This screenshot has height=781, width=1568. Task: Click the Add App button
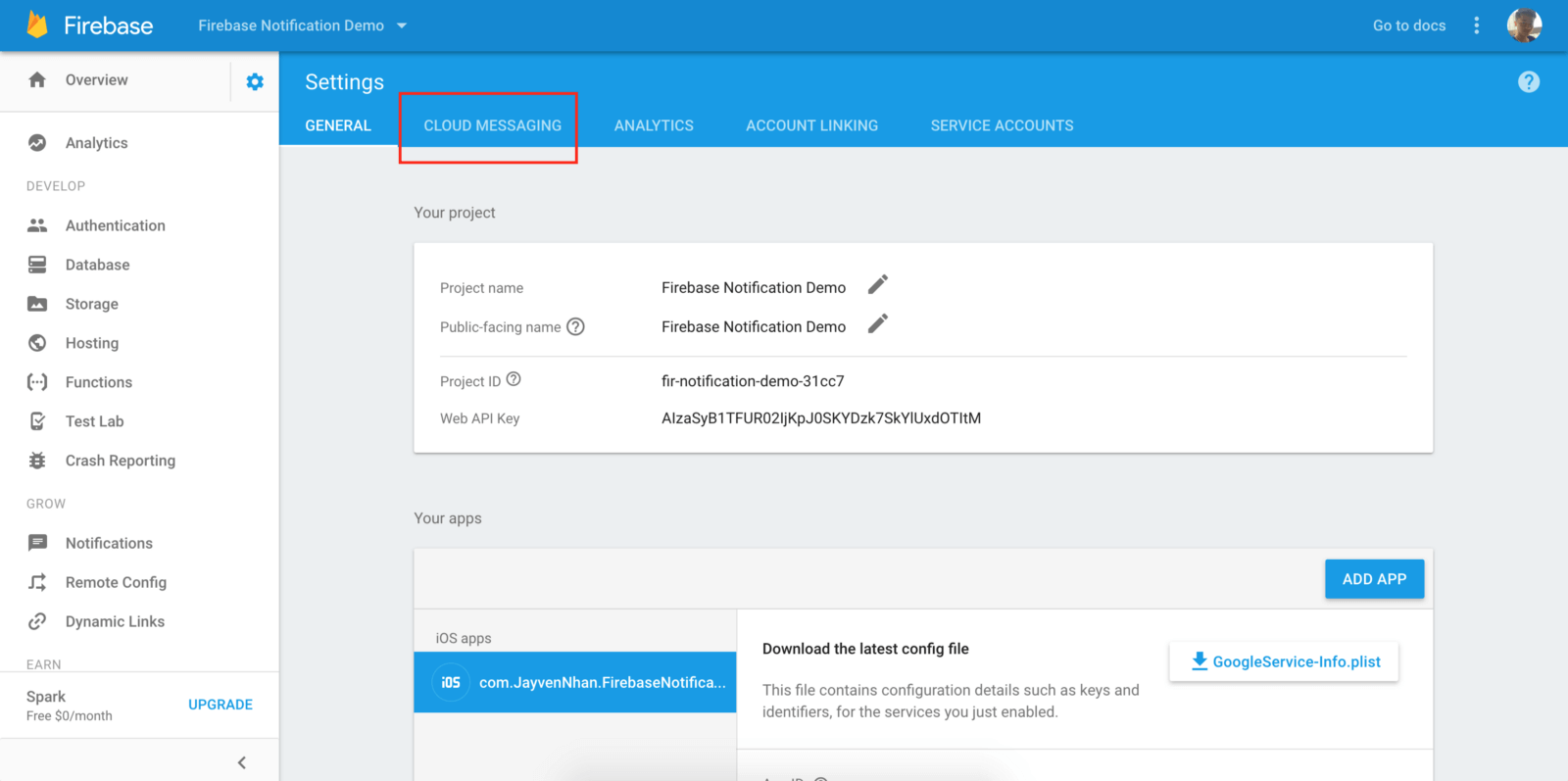pyautogui.click(x=1374, y=579)
